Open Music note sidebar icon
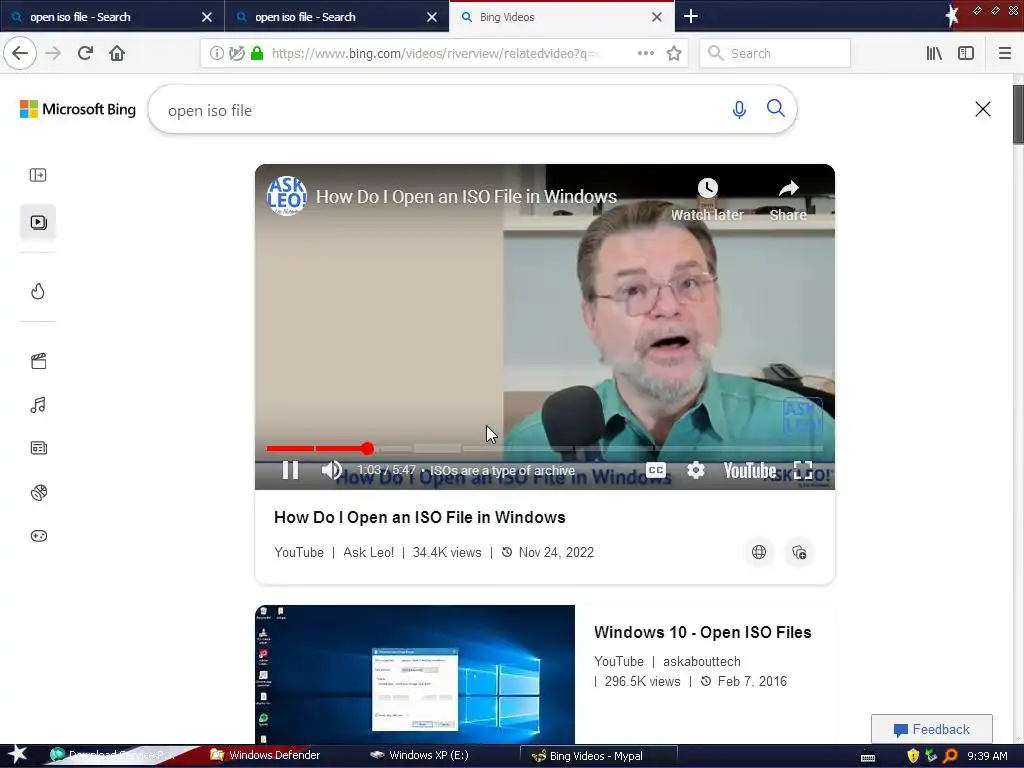 (38, 405)
